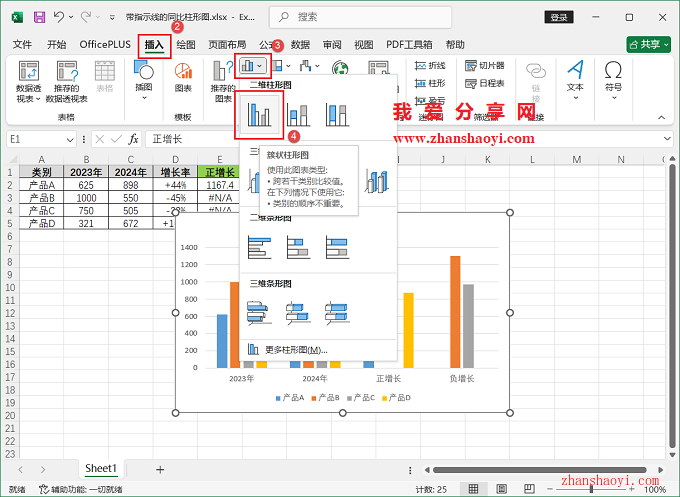Select the 2D clustered bar chart

pos(259,246)
